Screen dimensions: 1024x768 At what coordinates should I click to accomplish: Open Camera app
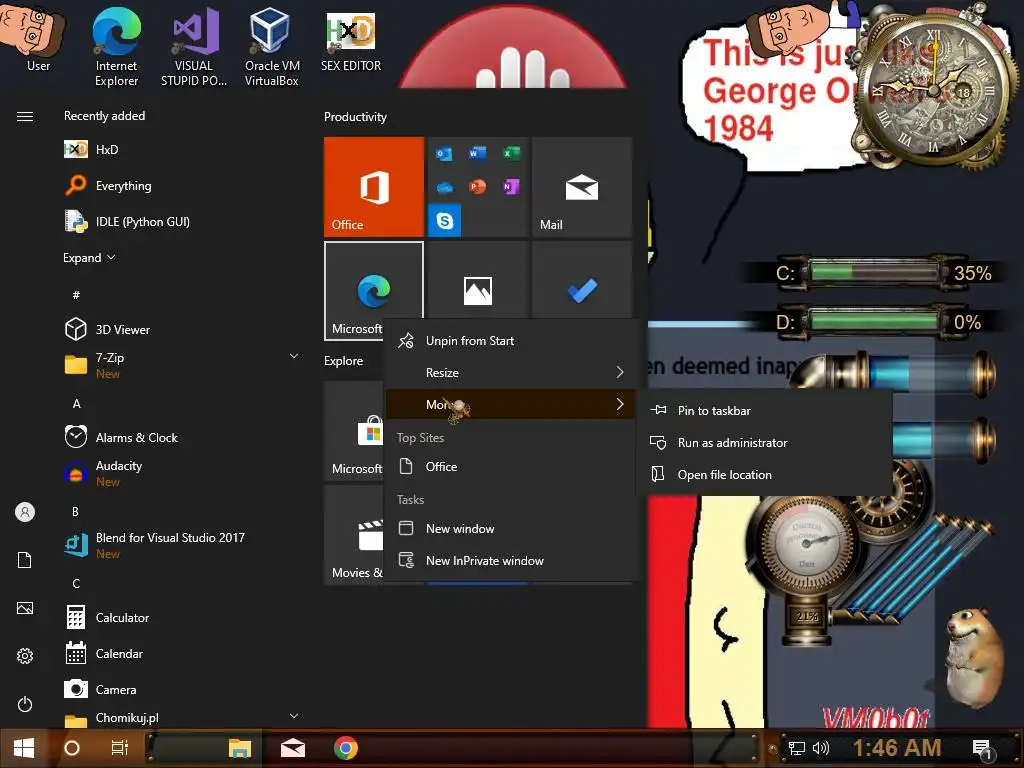(x=180, y=689)
